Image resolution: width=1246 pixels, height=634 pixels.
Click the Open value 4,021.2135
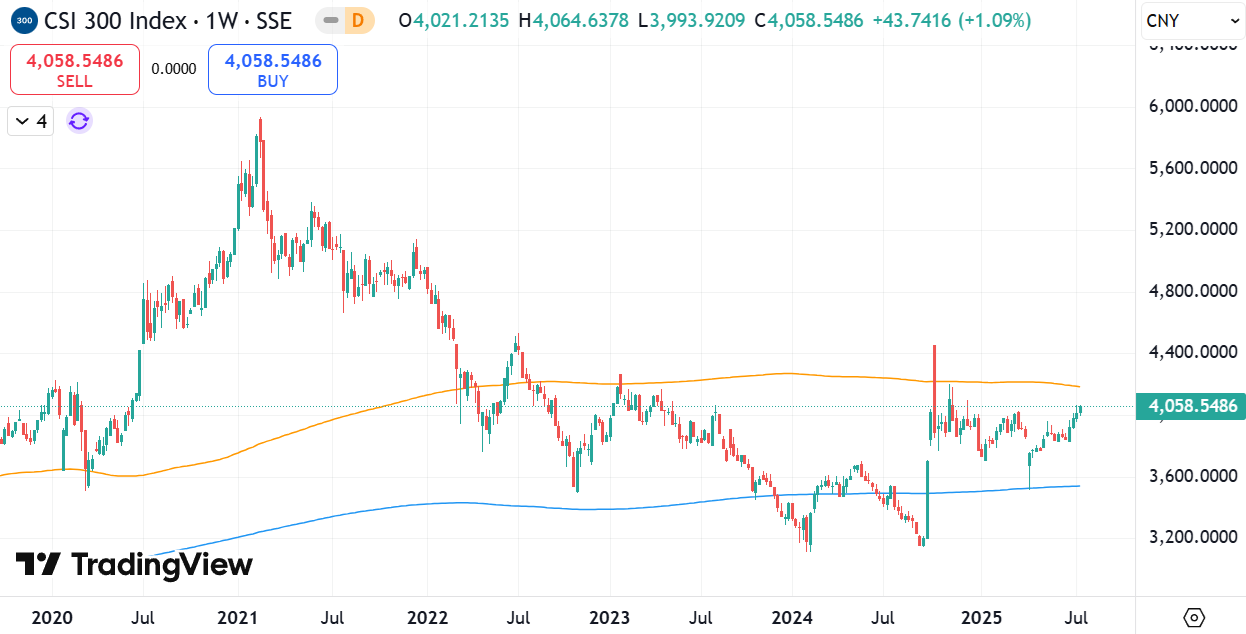(463, 20)
